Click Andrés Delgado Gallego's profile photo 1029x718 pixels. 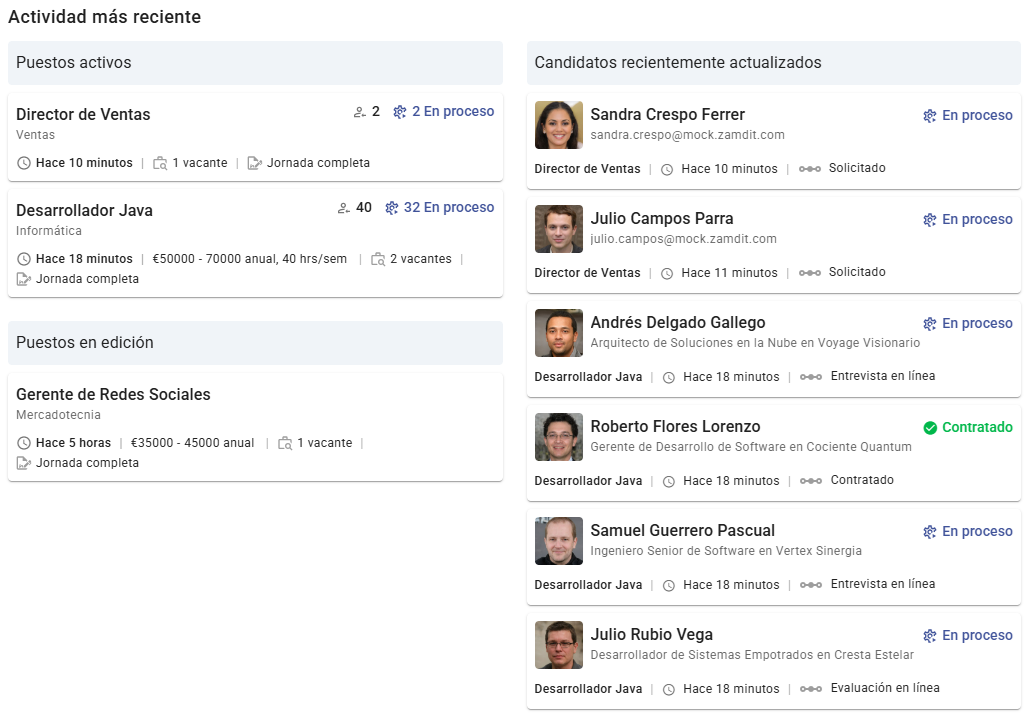point(558,333)
